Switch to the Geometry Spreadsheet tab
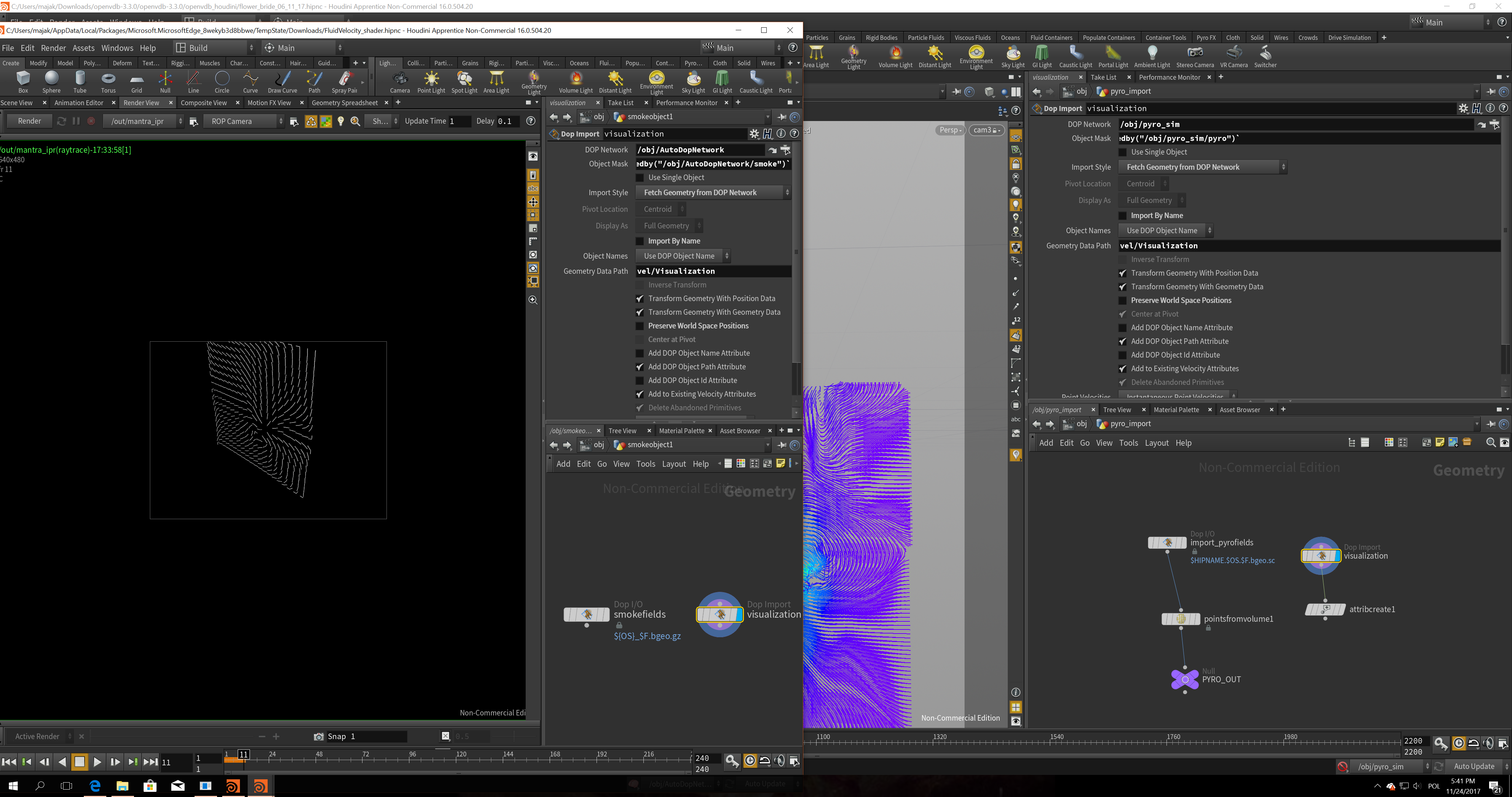 [344, 103]
